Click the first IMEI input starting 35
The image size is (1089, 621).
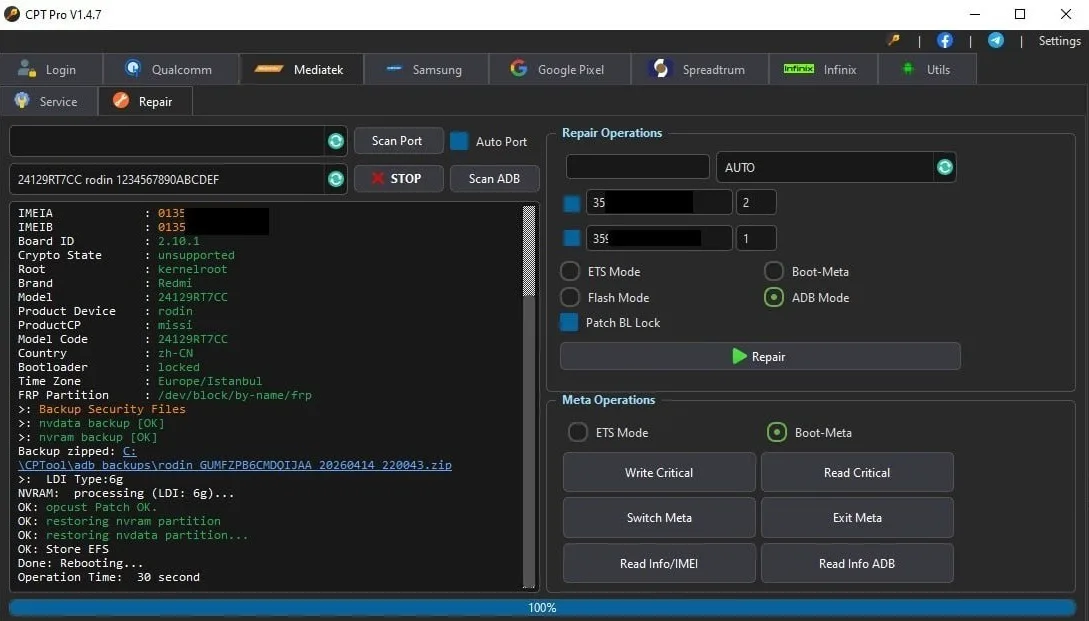pyautogui.click(x=659, y=203)
